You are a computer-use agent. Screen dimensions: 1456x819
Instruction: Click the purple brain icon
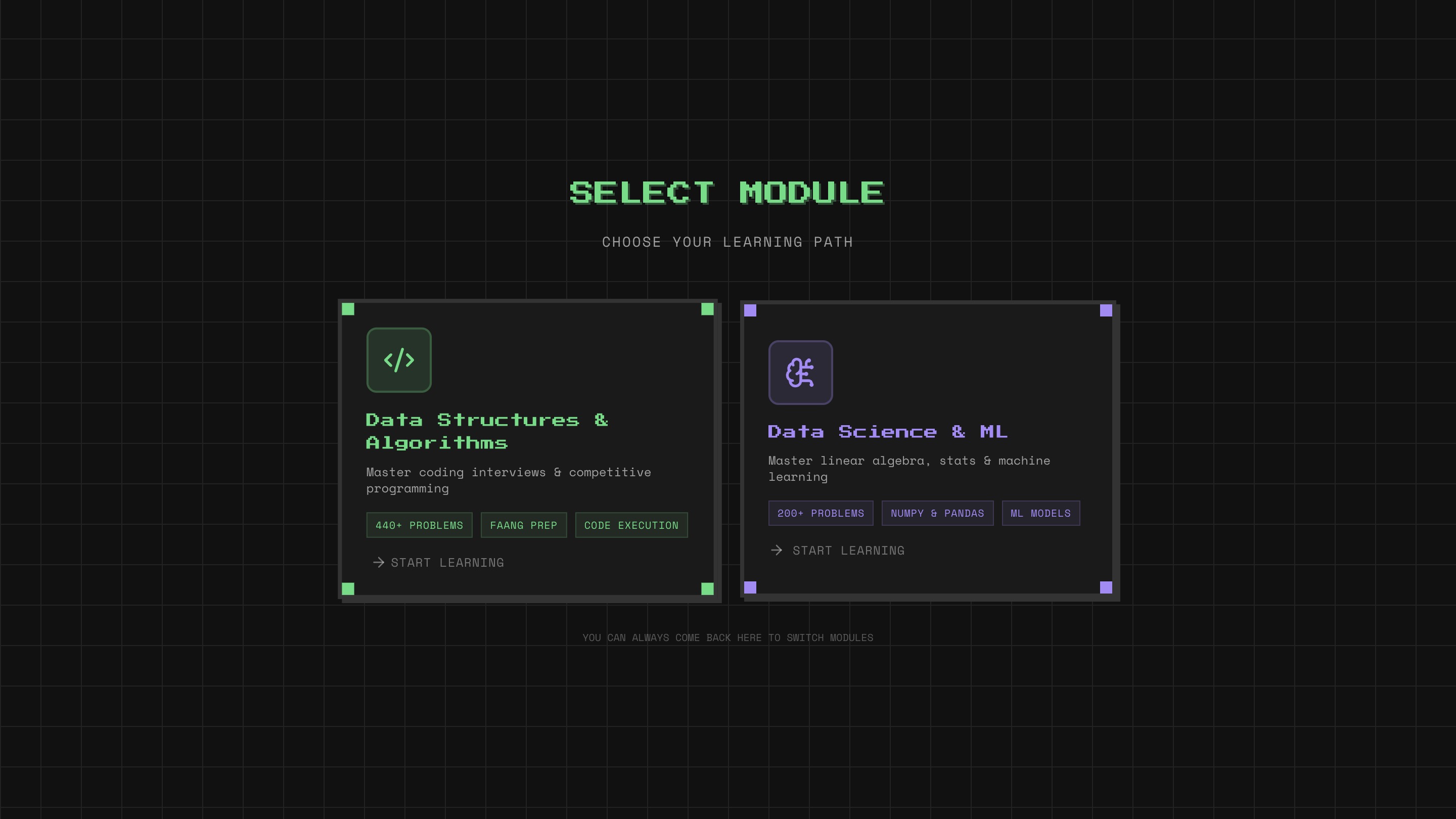tap(800, 373)
